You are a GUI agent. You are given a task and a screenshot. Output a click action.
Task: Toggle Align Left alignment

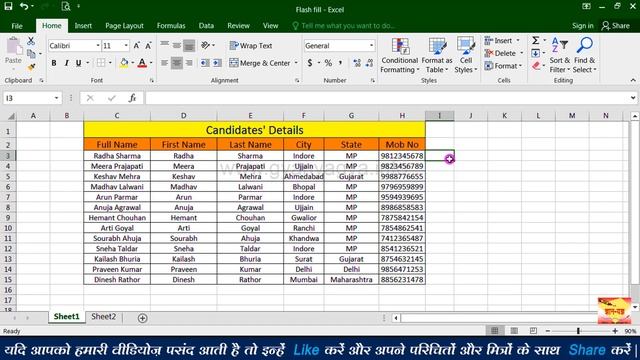(164, 63)
